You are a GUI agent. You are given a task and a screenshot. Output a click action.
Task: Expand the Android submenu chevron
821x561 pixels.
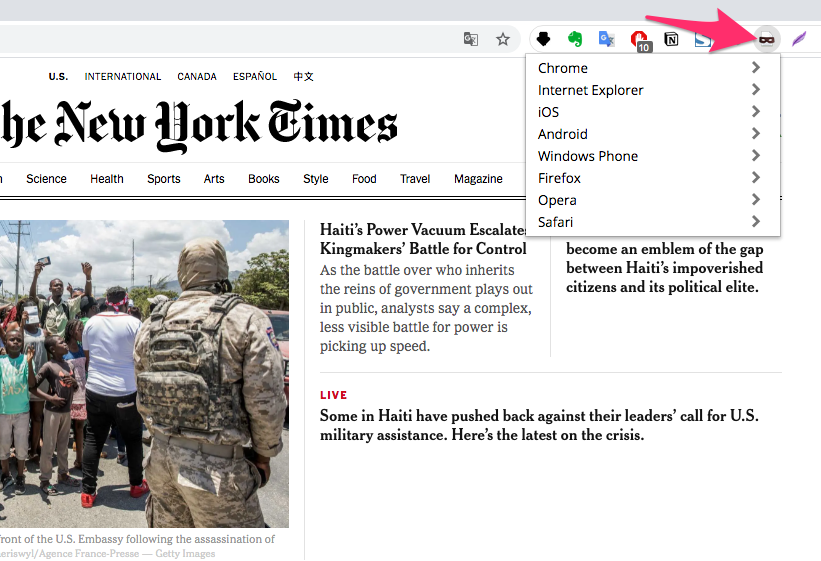(x=756, y=134)
